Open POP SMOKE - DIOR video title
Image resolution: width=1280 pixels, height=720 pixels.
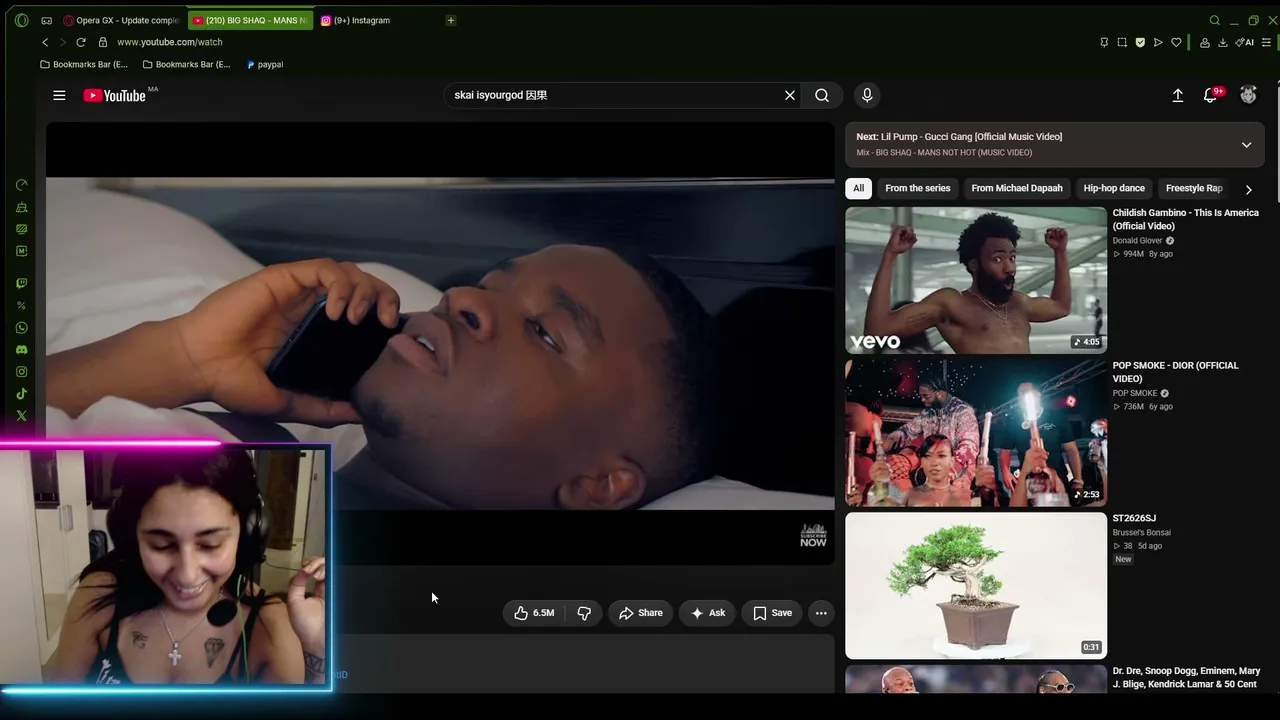(1176, 372)
